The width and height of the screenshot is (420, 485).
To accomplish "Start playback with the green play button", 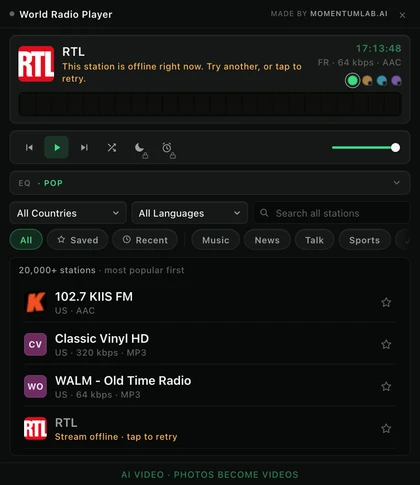I will [x=57, y=147].
